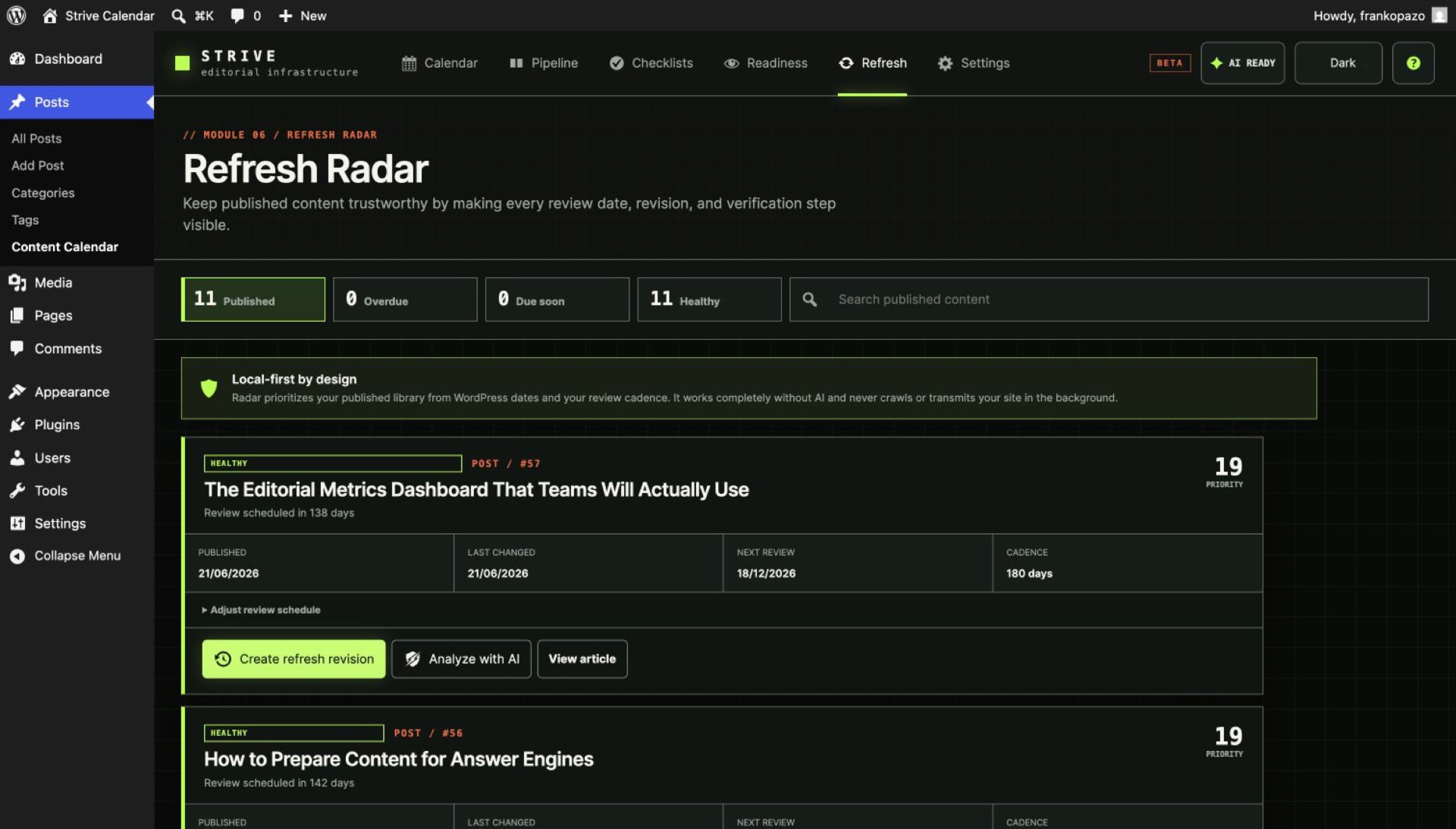
Task: Click the Strive Settings gear icon
Action: tap(945, 63)
